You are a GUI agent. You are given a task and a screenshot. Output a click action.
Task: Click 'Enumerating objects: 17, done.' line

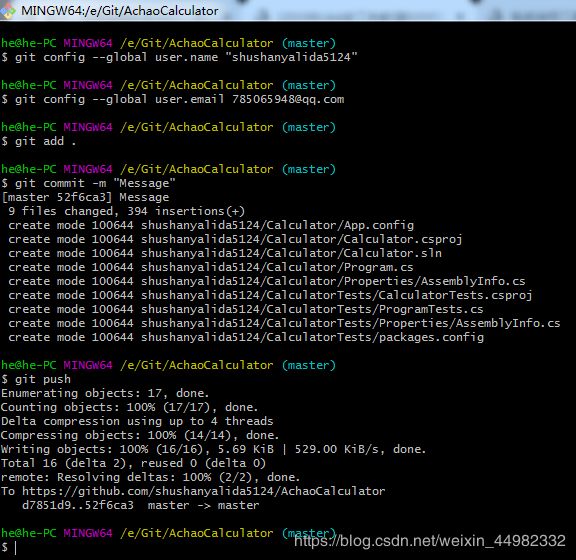pos(105,393)
